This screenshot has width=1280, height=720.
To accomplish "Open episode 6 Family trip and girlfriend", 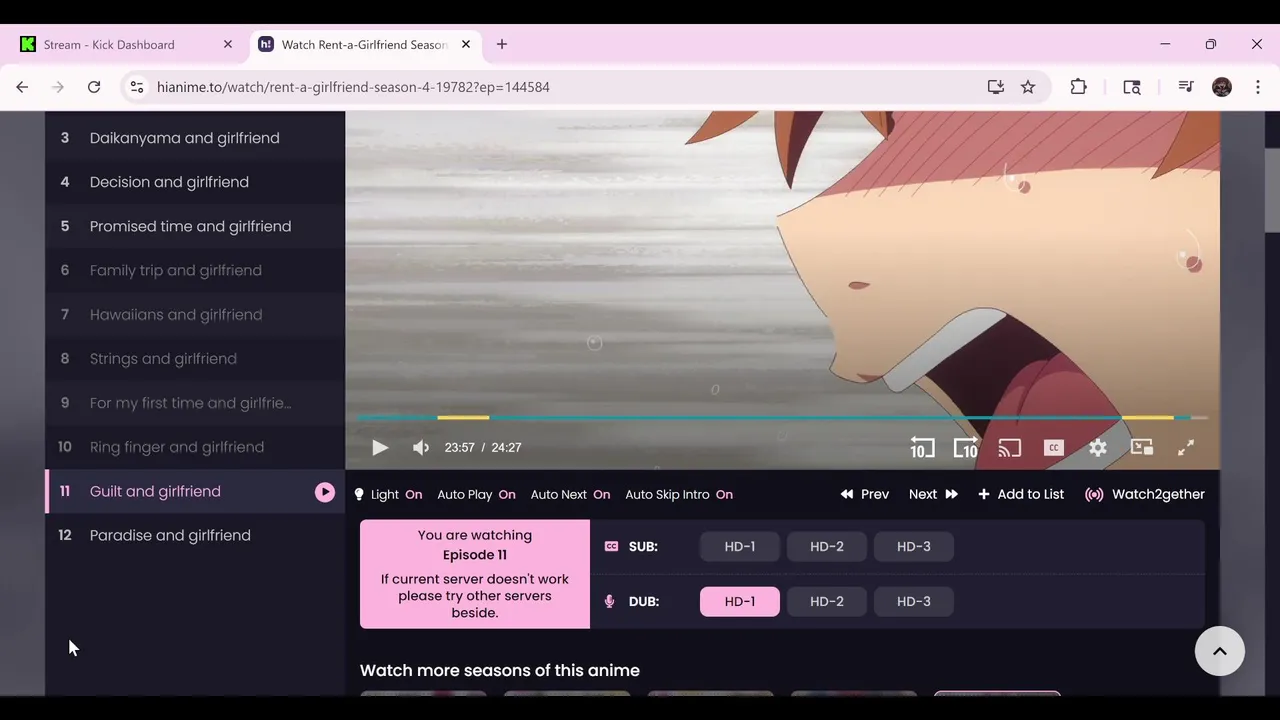I will tap(195, 270).
